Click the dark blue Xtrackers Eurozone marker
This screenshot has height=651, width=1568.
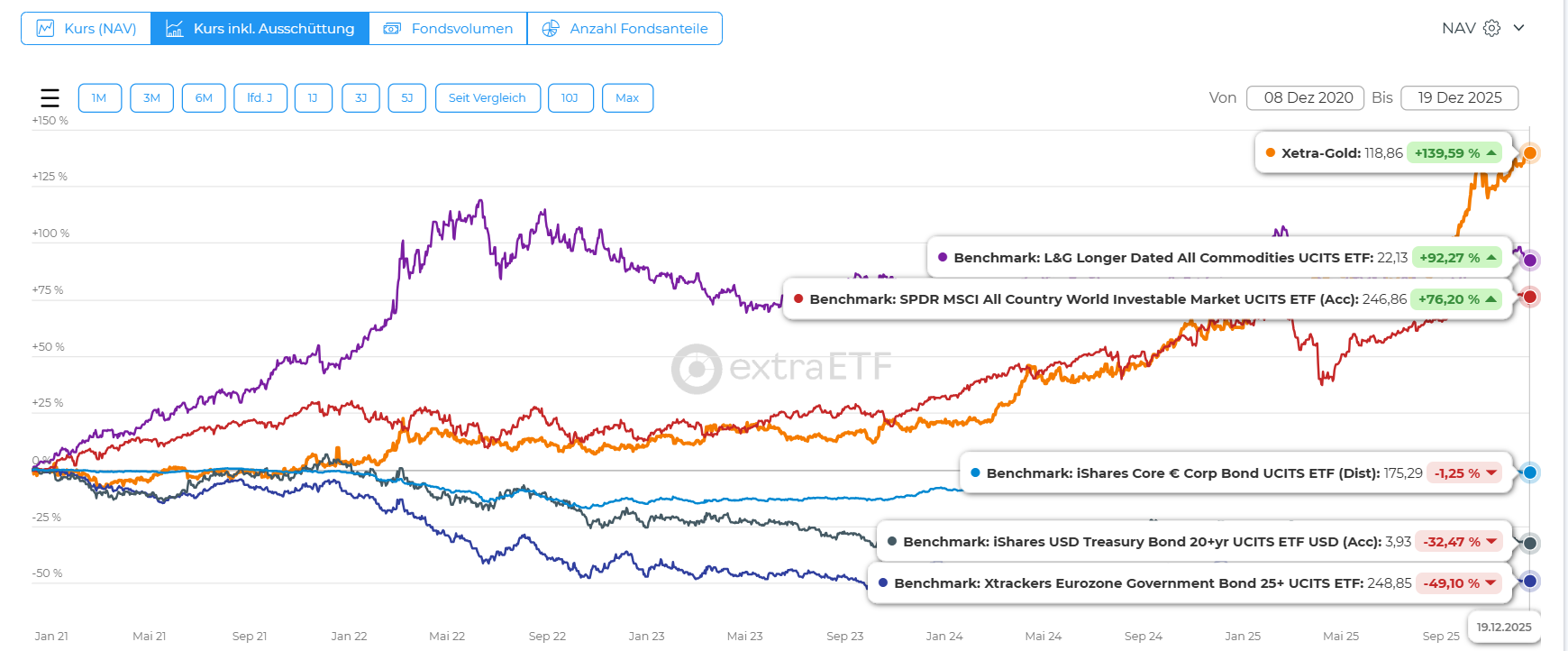click(x=1529, y=582)
